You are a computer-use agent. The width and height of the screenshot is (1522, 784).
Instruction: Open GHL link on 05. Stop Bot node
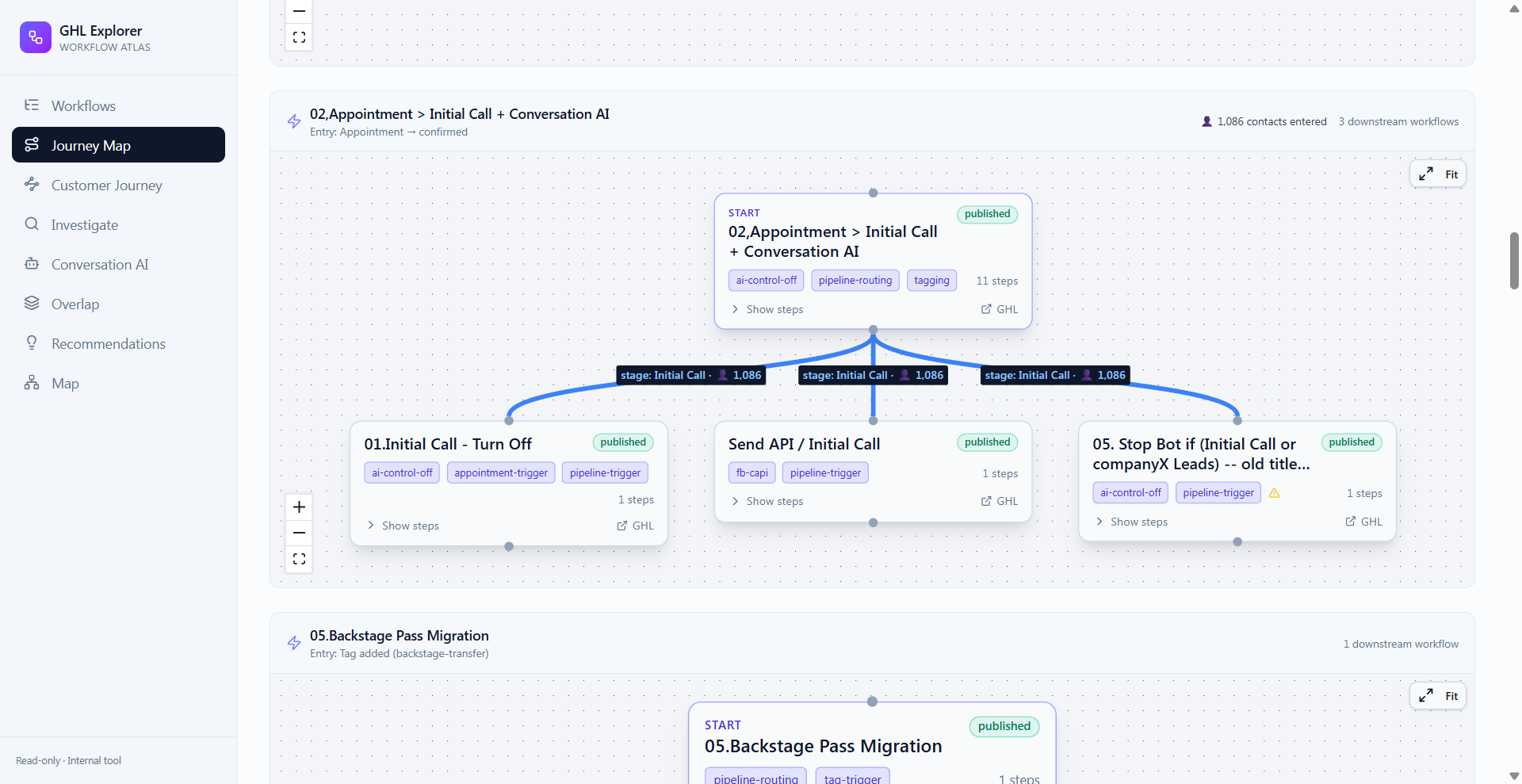(1363, 522)
